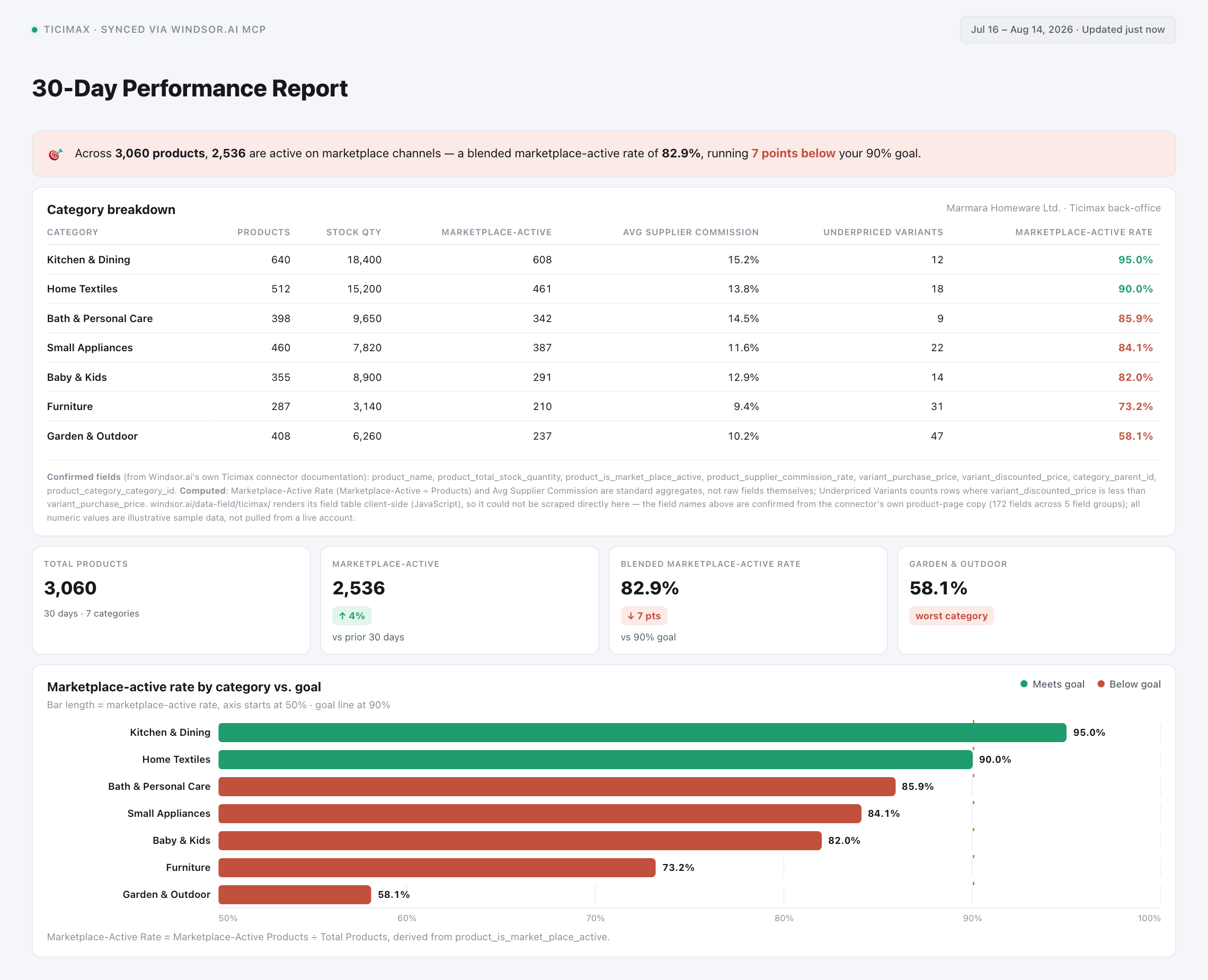Click the Baby & Kids red chart bar
Screen dimensions: 1208x980
coord(520,841)
